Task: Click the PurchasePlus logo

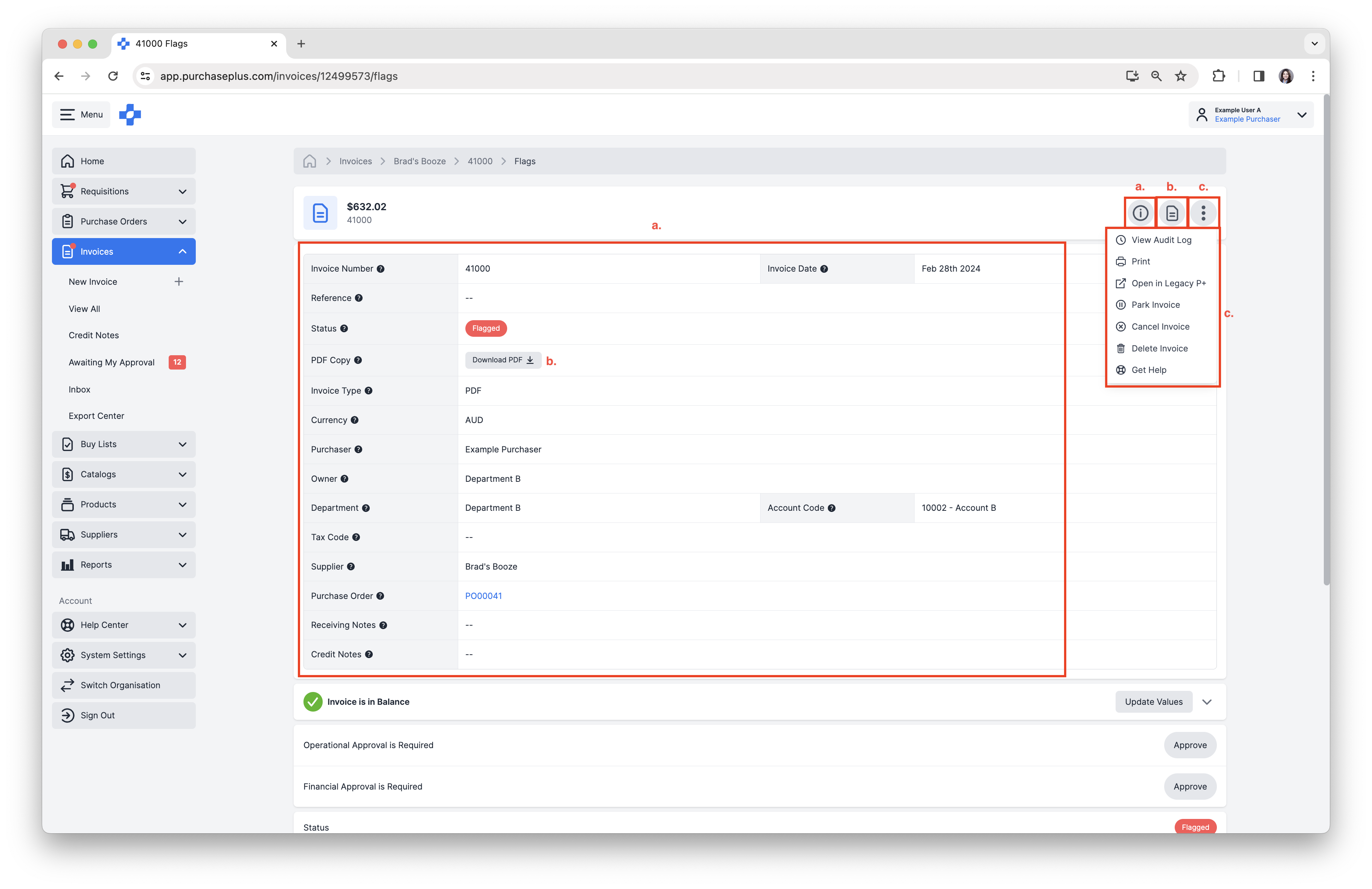Action: [x=130, y=114]
